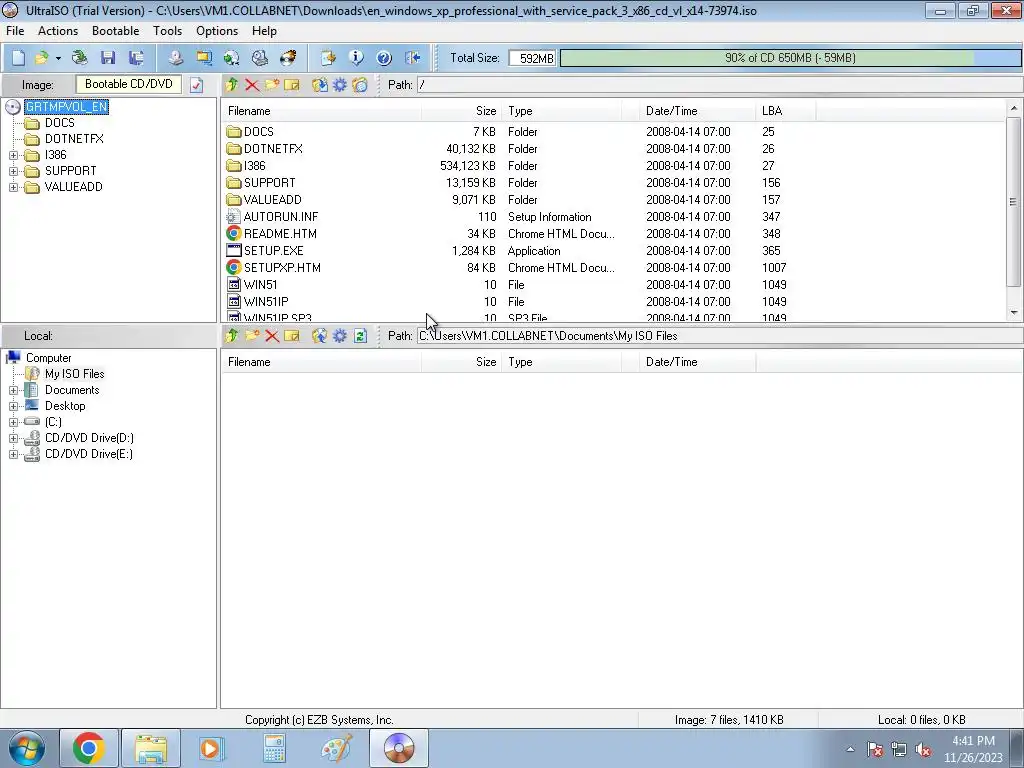The width and height of the screenshot is (1024, 768).
Task: Click the Local Path field
Action: click(718, 336)
